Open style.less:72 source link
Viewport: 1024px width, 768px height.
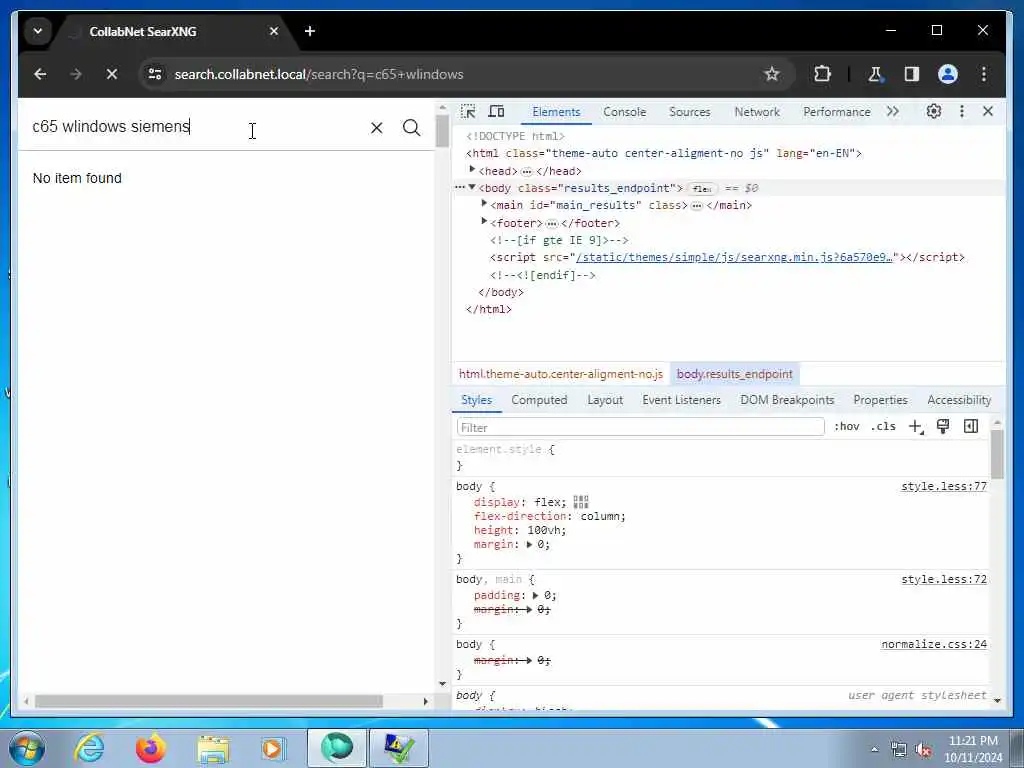pyautogui.click(x=944, y=579)
